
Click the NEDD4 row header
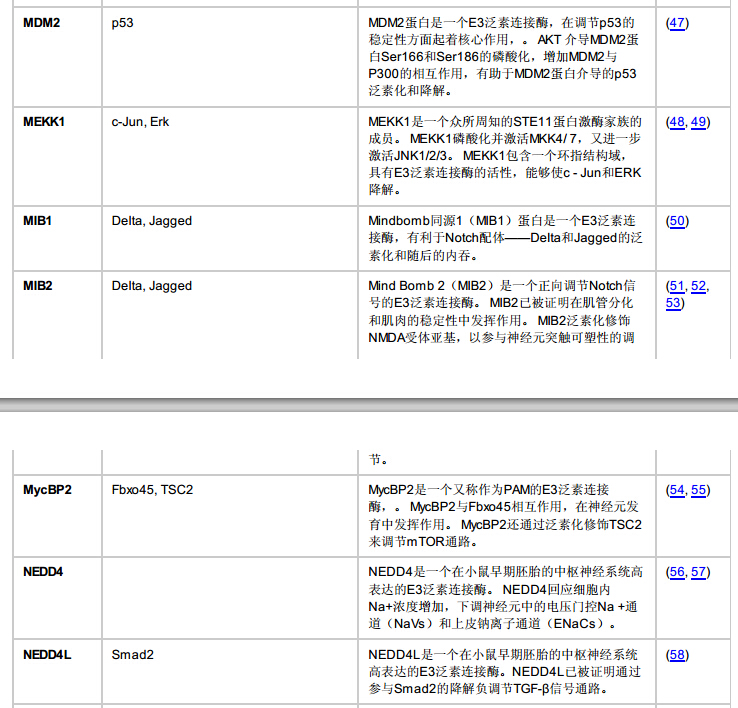click(43, 572)
